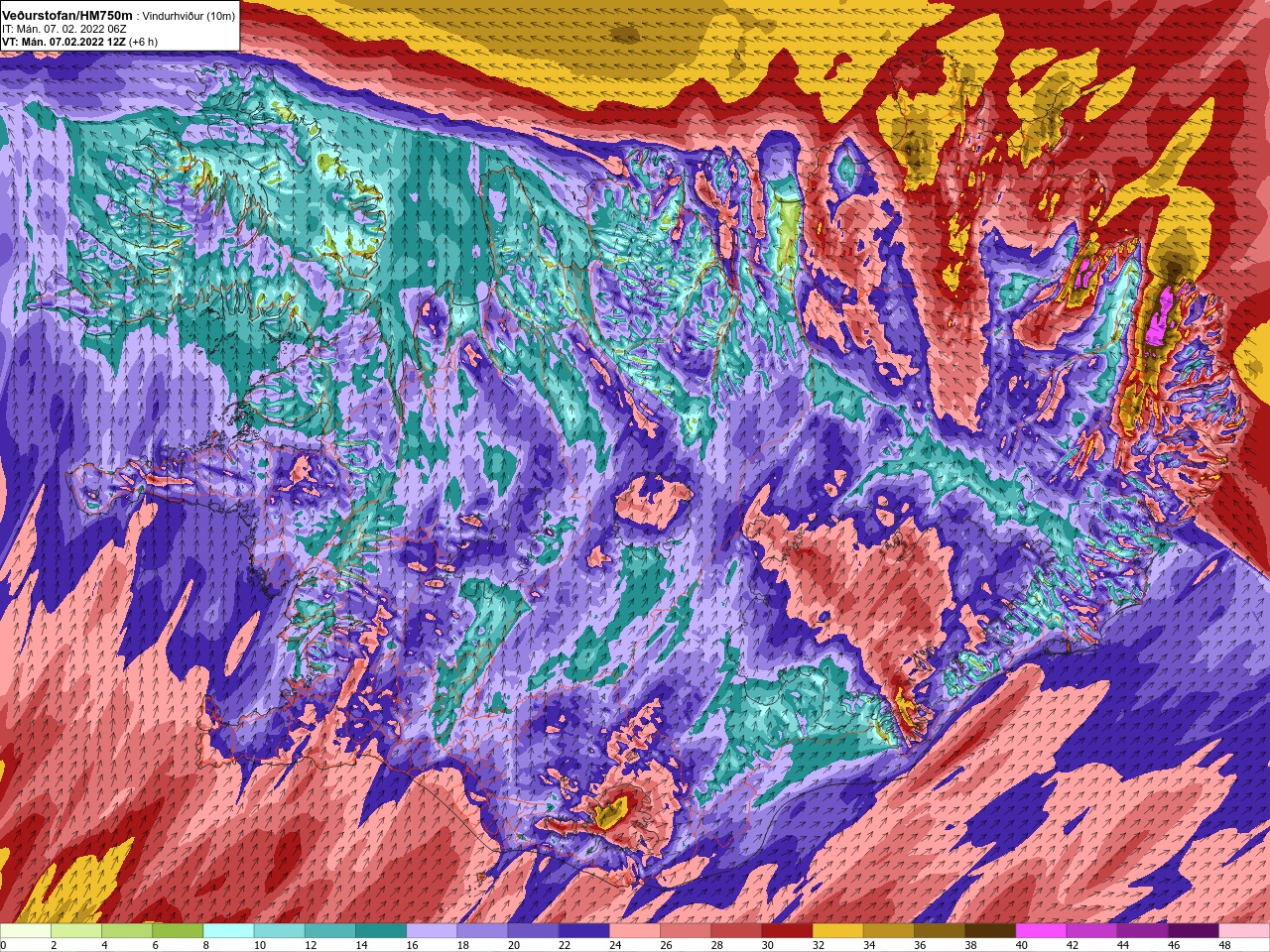
Task: Pick the lavender 18–20 legend swatch
Action: pyautogui.click(x=482, y=931)
